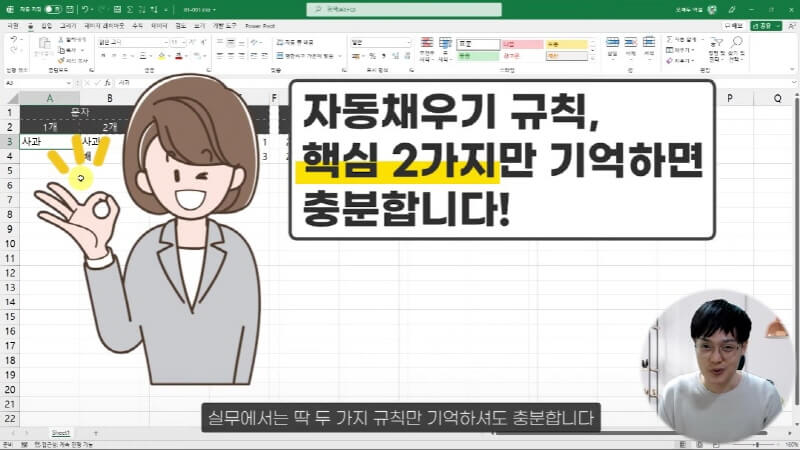The image size is (800, 450).
Task: Click the fill color bucket icon
Action: tap(161, 56)
